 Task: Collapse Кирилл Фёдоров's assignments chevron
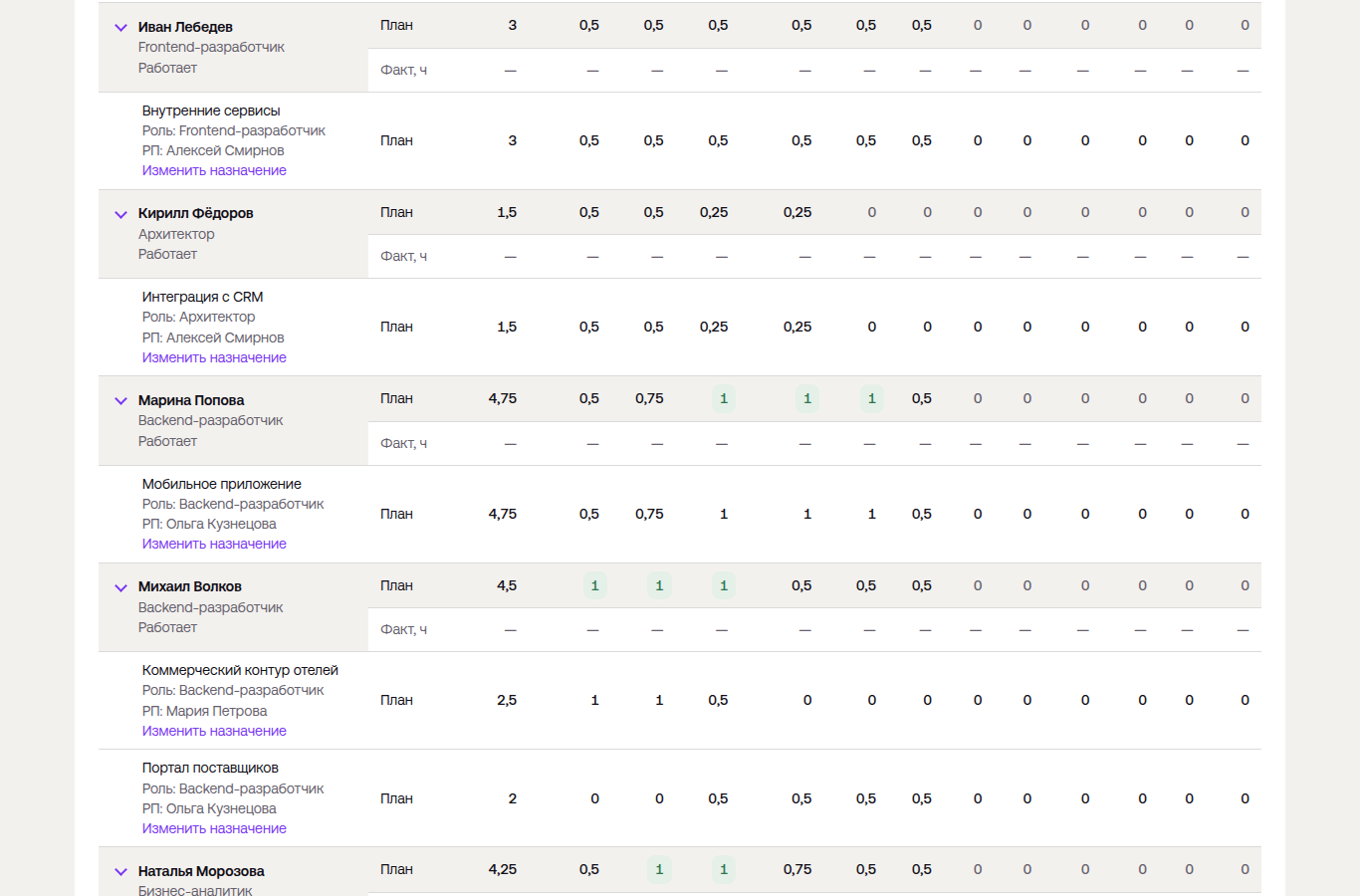pos(120,214)
